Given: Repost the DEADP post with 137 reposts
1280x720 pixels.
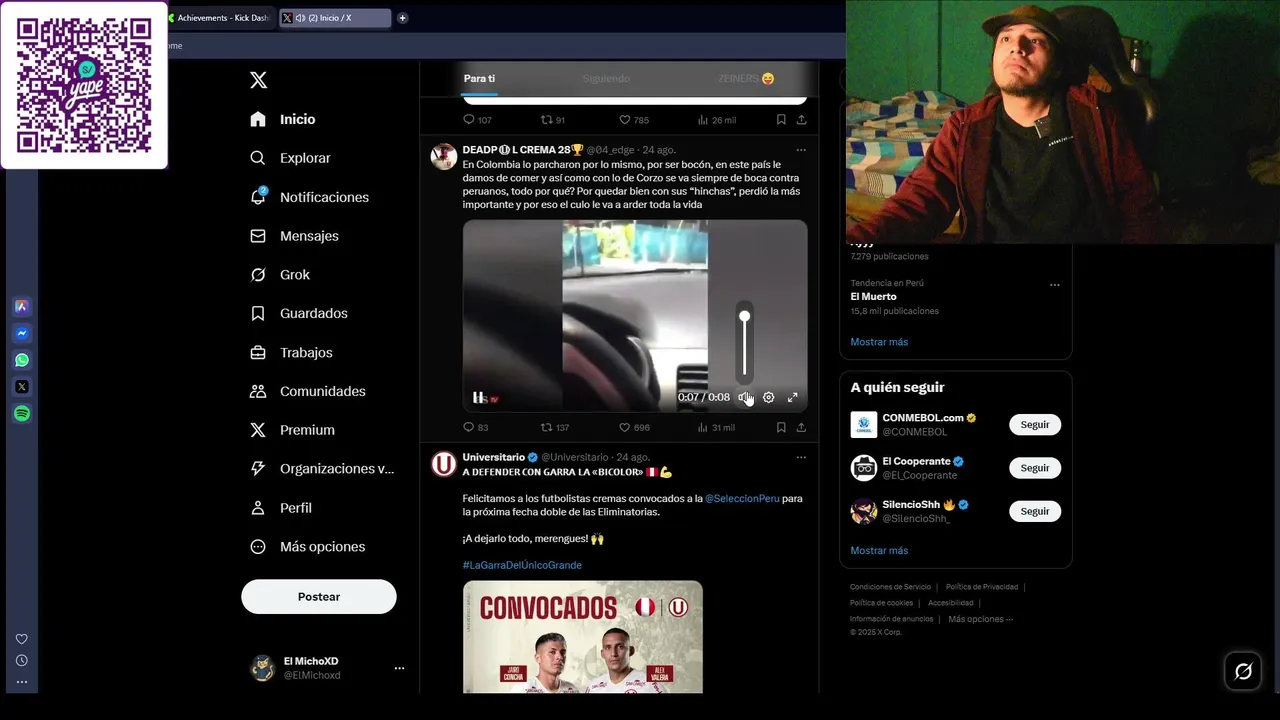Looking at the screenshot, I should 554,427.
